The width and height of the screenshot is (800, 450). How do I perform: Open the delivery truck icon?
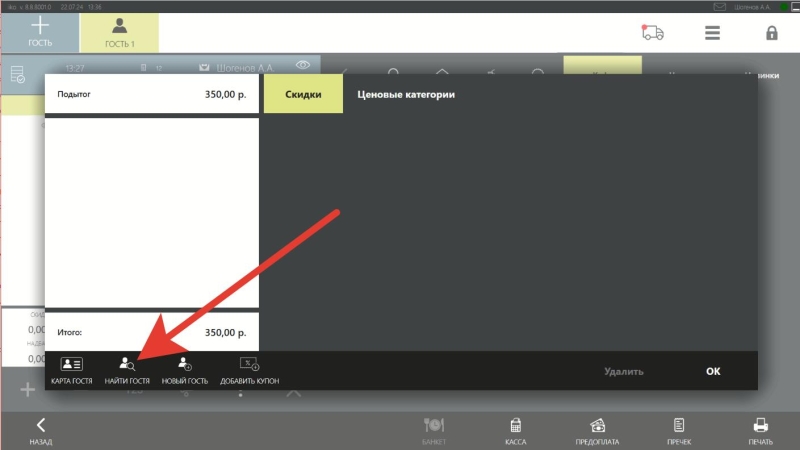[x=653, y=33]
